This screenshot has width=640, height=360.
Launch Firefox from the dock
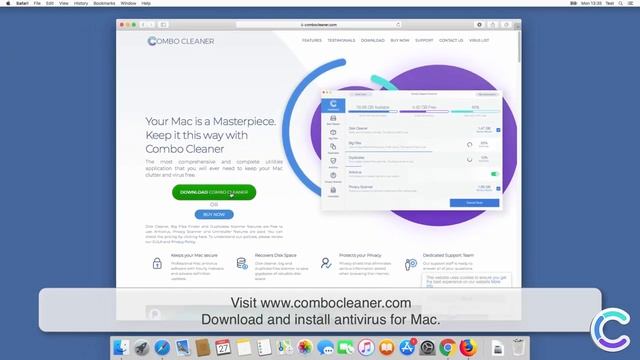[x=468, y=348]
